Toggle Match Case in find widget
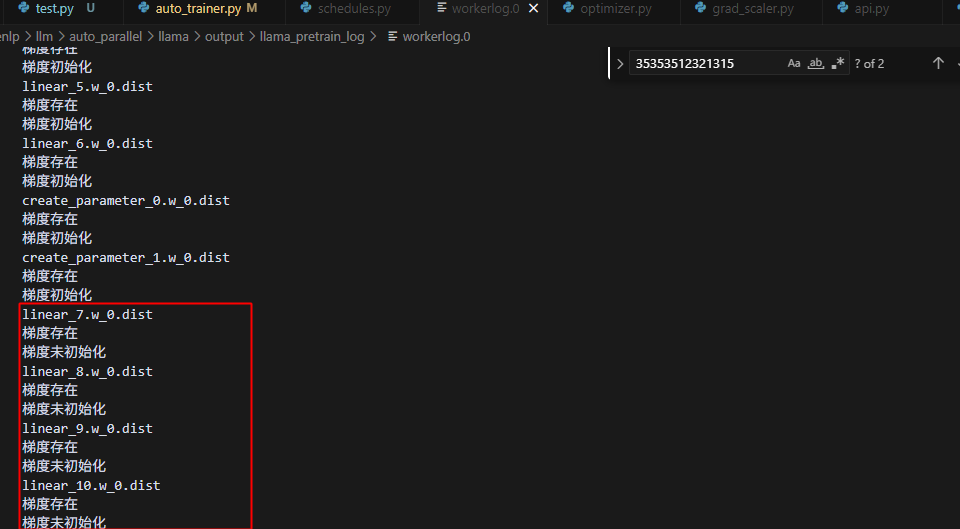960x529 pixels. tap(794, 63)
